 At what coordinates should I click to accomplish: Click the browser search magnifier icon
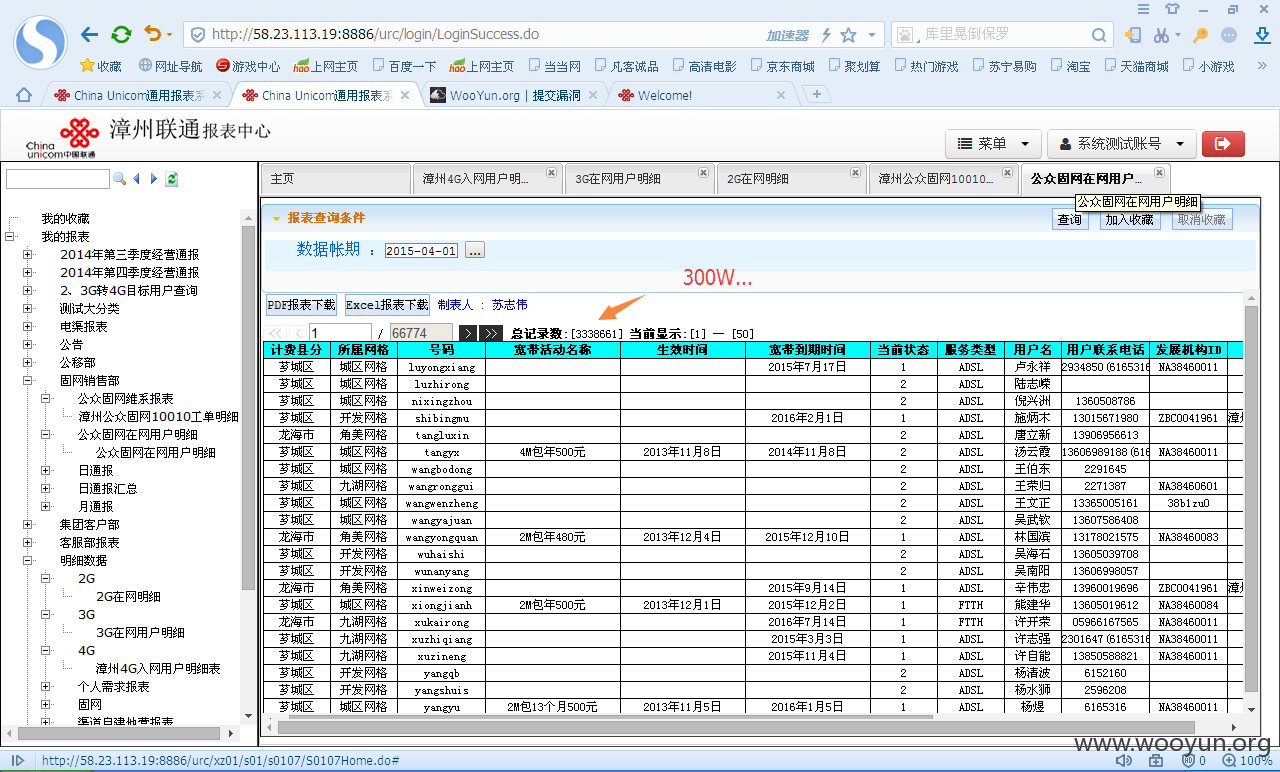tap(1099, 35)
